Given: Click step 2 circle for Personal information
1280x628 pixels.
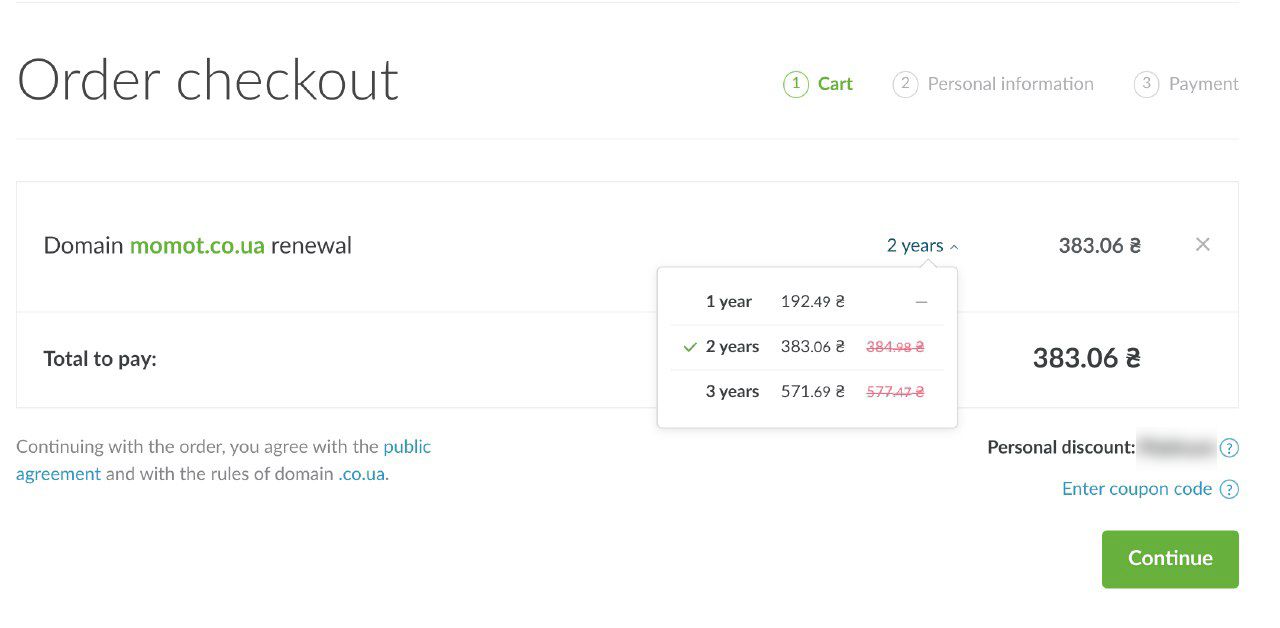Looking at the screenshot, I should pyautogui.click(x=905, y=84).
